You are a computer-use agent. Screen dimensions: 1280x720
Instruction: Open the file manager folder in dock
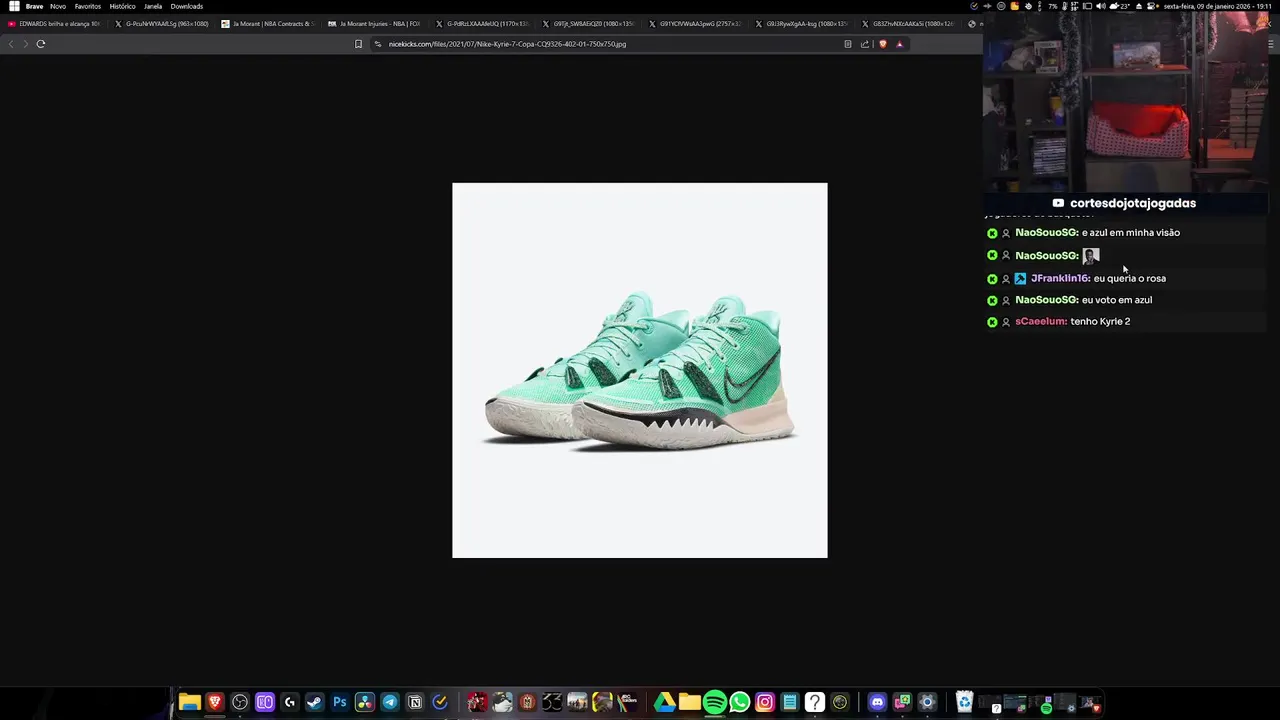coord(189,702)
